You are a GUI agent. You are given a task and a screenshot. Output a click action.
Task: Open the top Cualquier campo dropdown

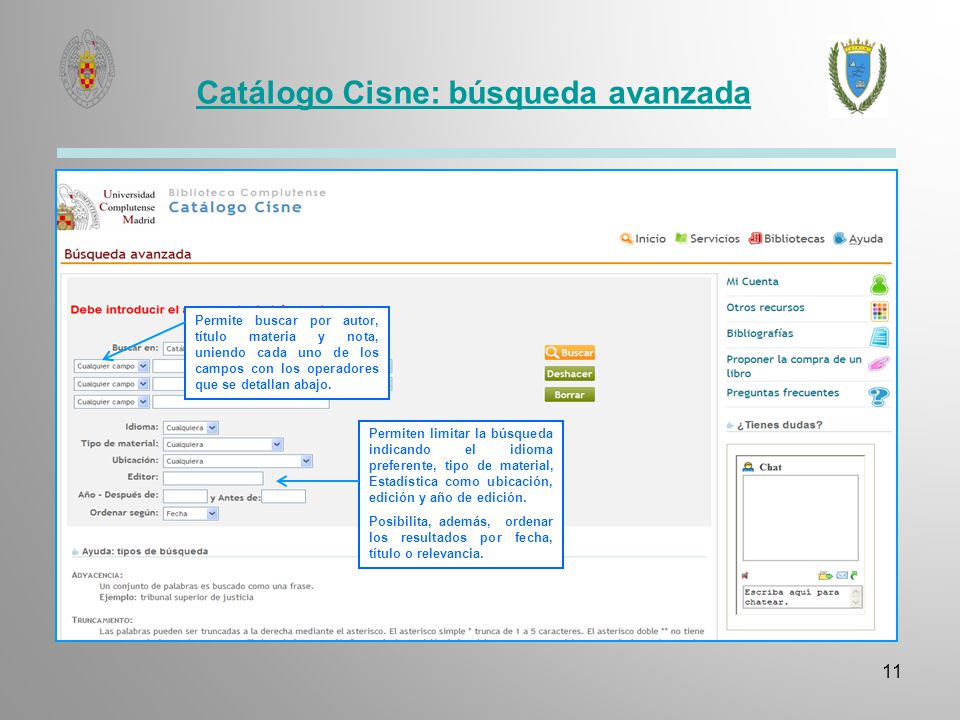tap(111, 366)
